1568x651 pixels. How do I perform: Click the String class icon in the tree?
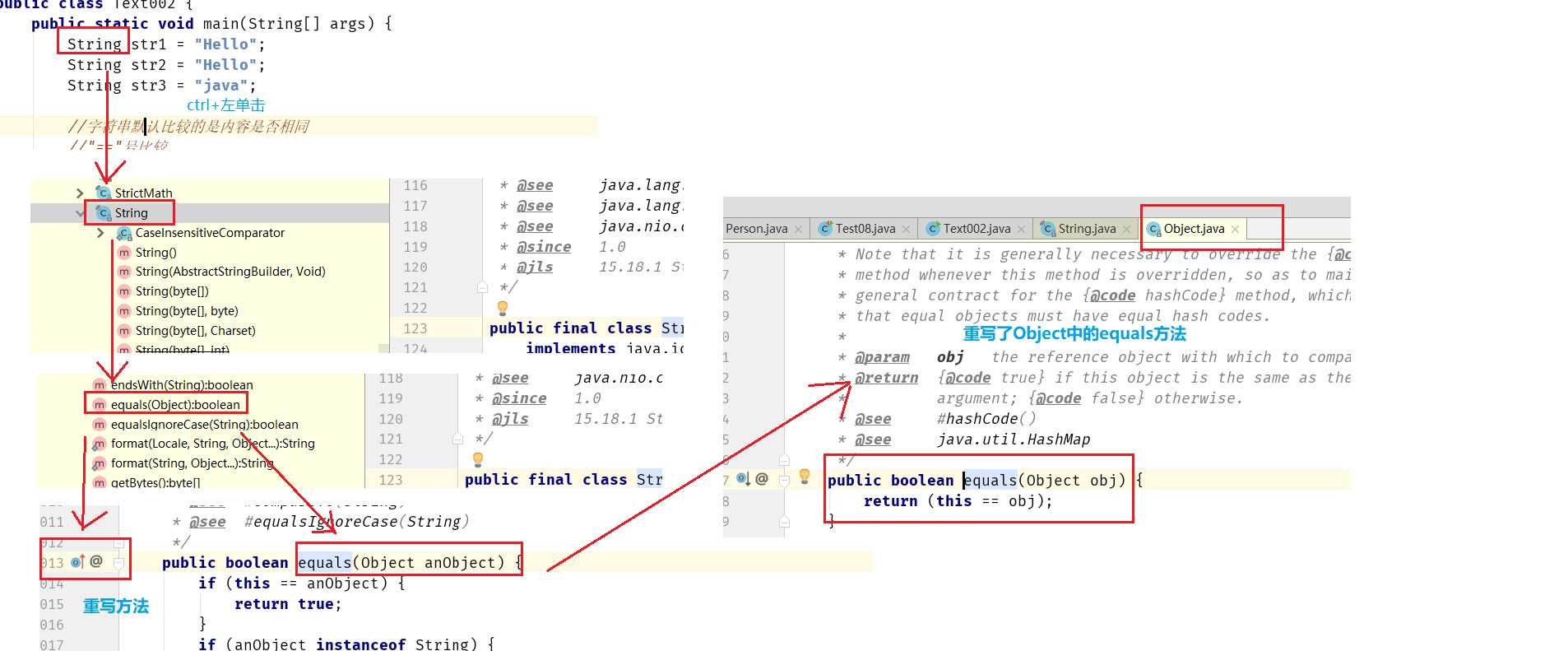click(104, 213)
